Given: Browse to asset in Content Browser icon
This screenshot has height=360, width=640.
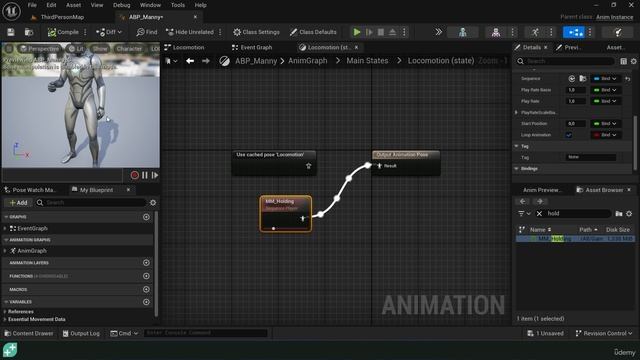Looking at the screenshot, I should click(x=29, y=32).
